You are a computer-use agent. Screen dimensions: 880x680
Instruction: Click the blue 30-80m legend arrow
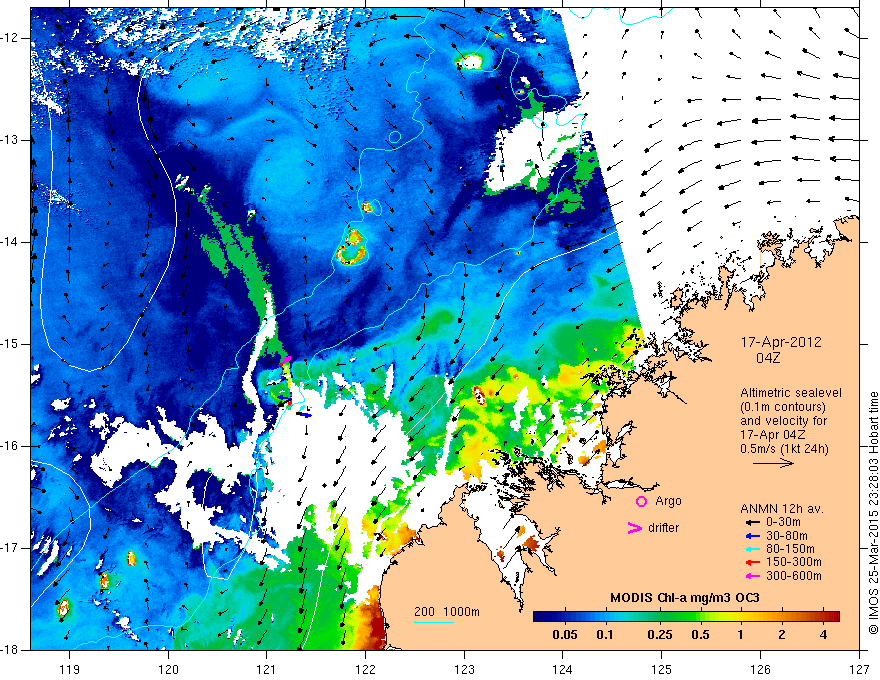pyautogui.click(x=751, y=535)
